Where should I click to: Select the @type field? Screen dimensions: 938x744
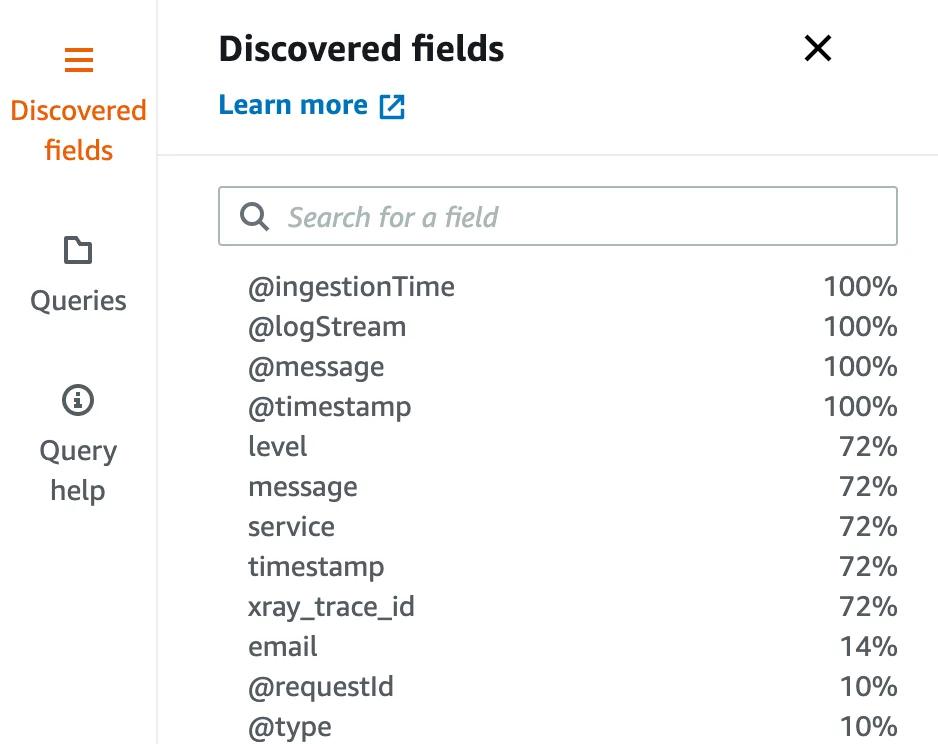(x=290, y=727)
